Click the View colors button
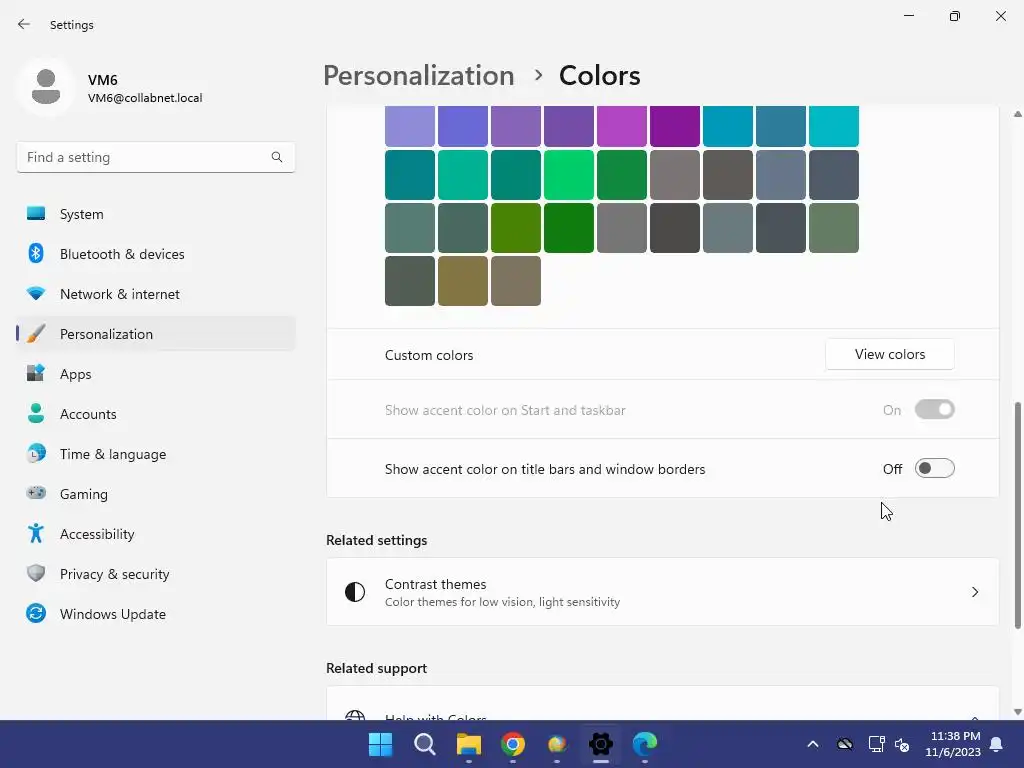Viewport: 1024px width, 768px height. point(889,354)
